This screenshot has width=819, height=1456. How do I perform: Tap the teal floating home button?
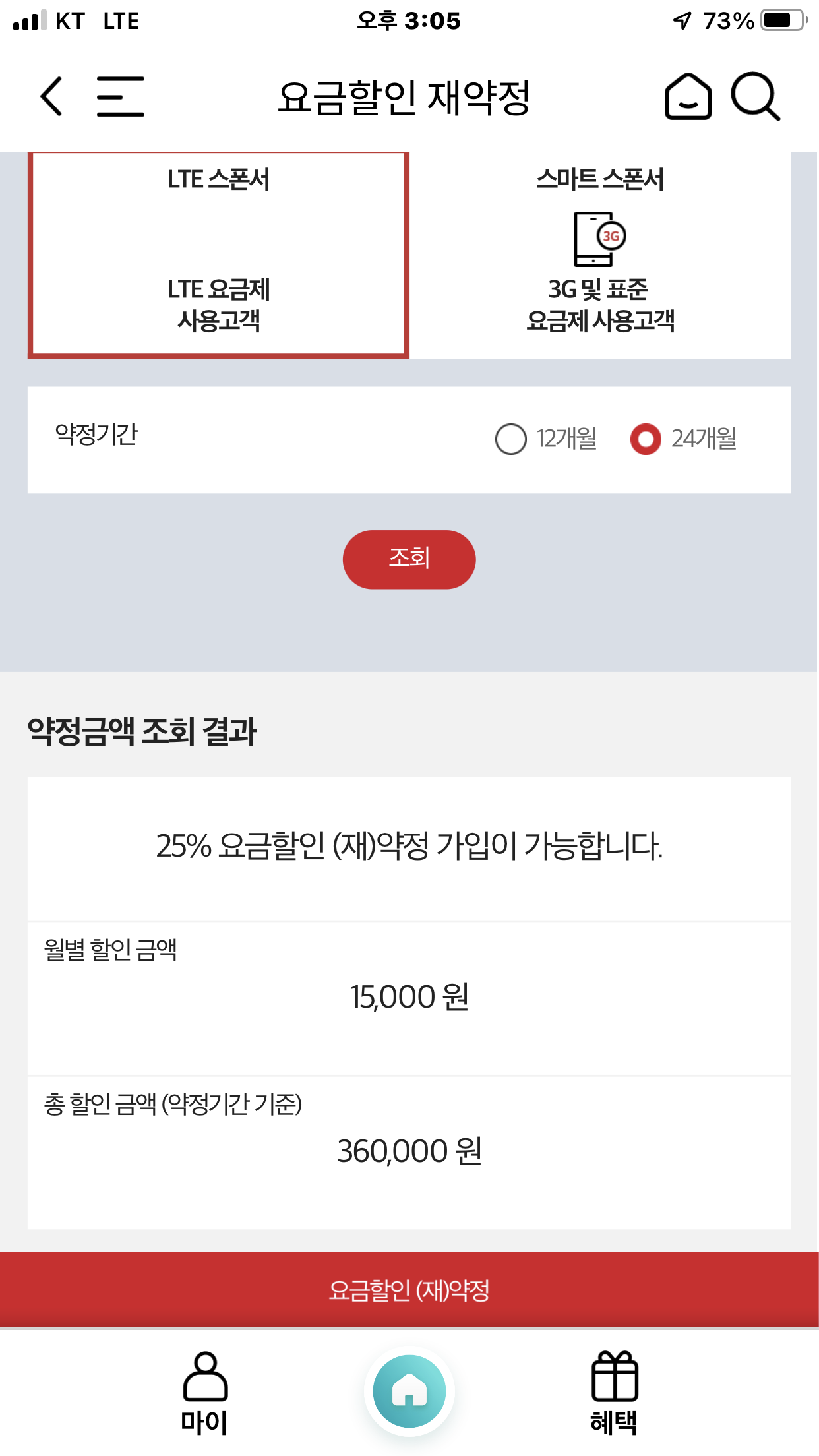tap(409, 1391)
